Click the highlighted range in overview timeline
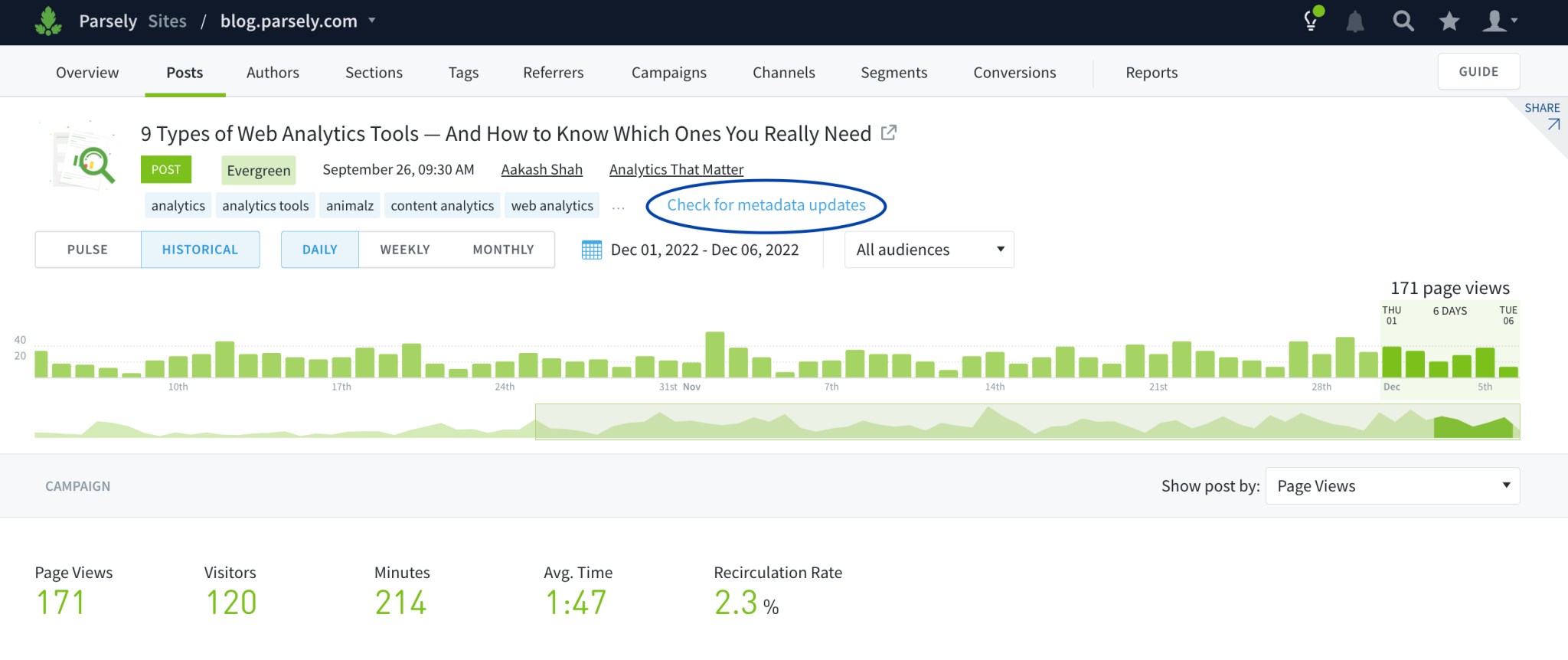This screenshot has width=1568, height=660. 1027,422
